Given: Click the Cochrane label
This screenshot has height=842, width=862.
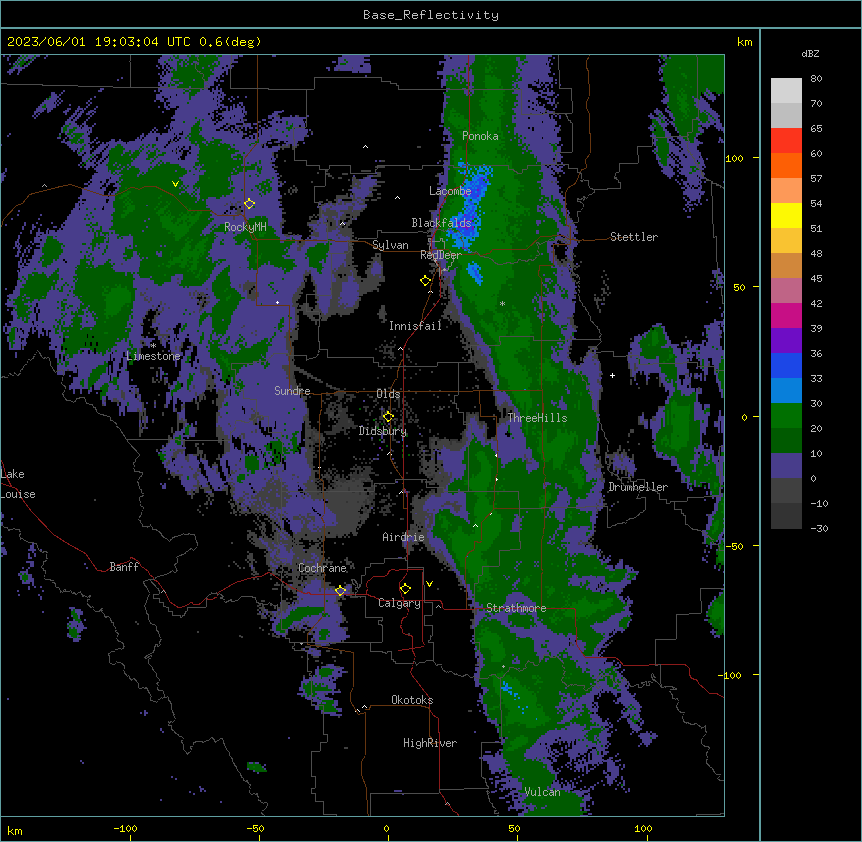Looking at the screenshot, I should click(322, 568).
